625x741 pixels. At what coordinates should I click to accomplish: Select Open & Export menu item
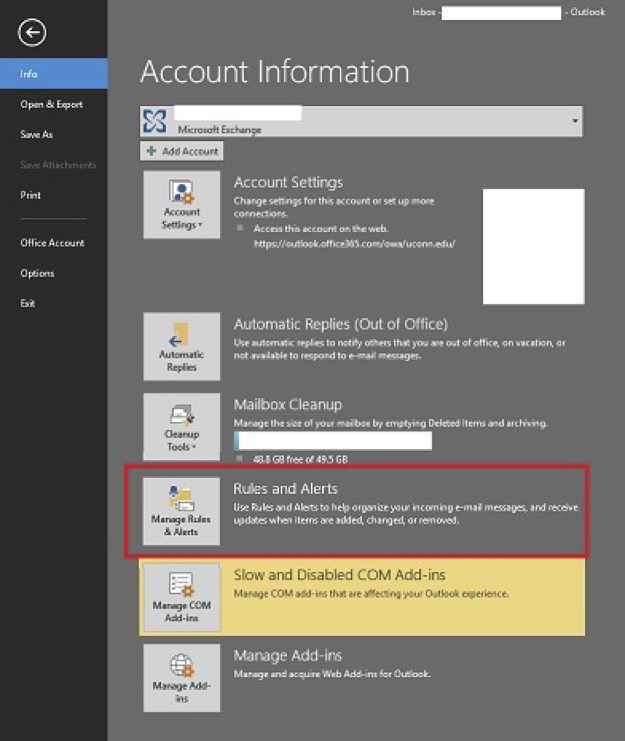coord(51,104)
